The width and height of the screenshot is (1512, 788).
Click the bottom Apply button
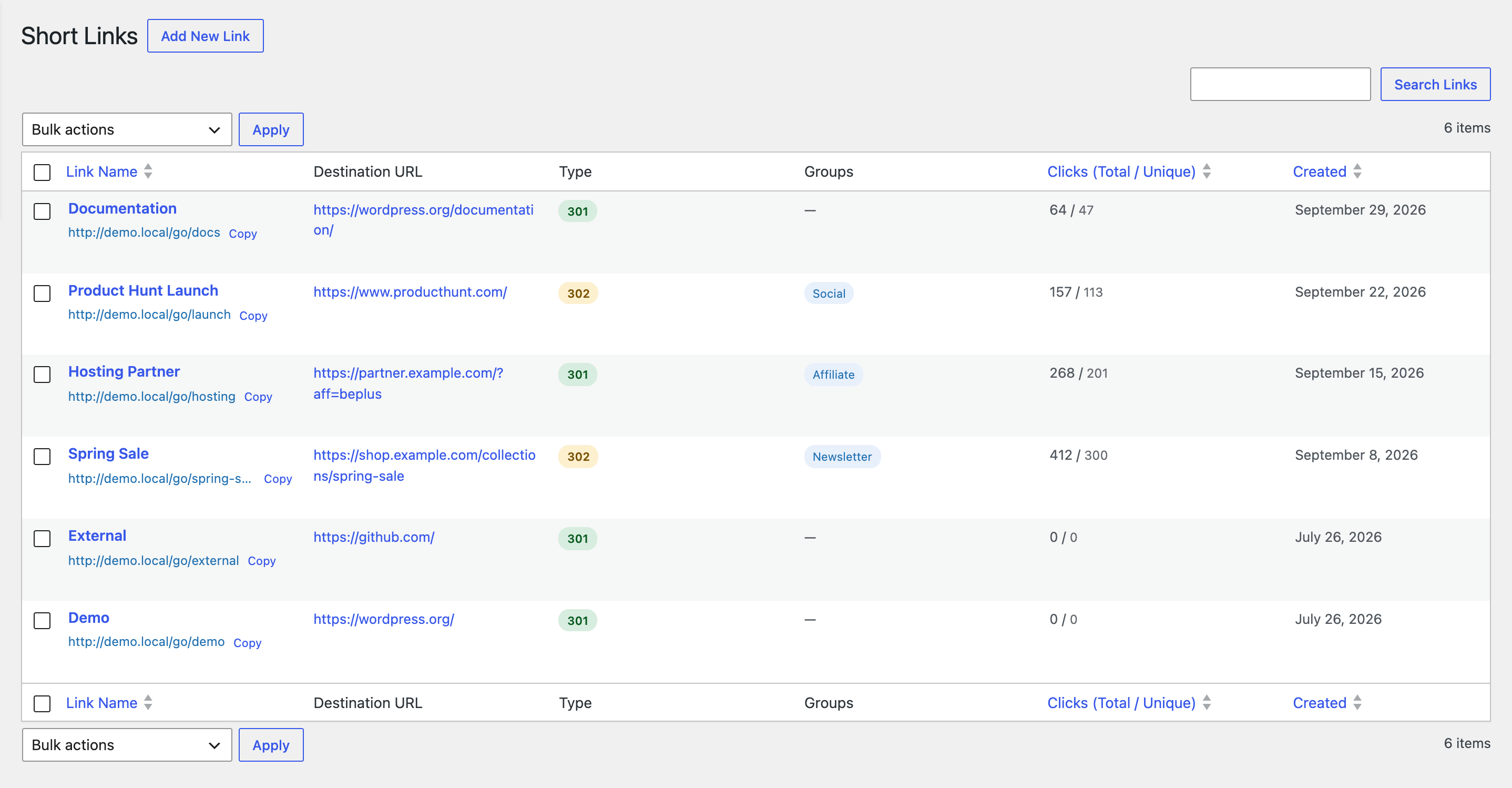[271, 744]
